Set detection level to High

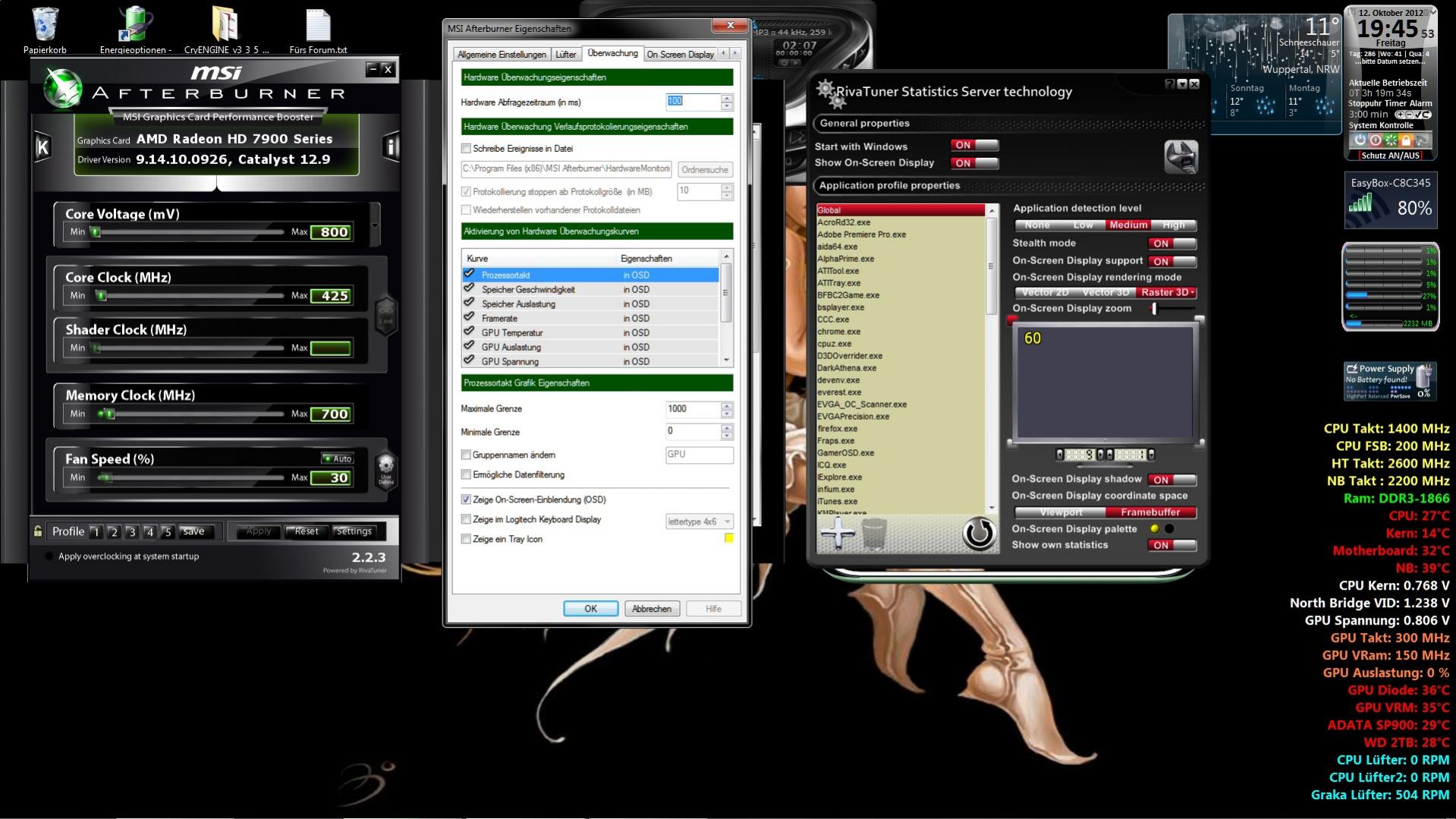1173,225
